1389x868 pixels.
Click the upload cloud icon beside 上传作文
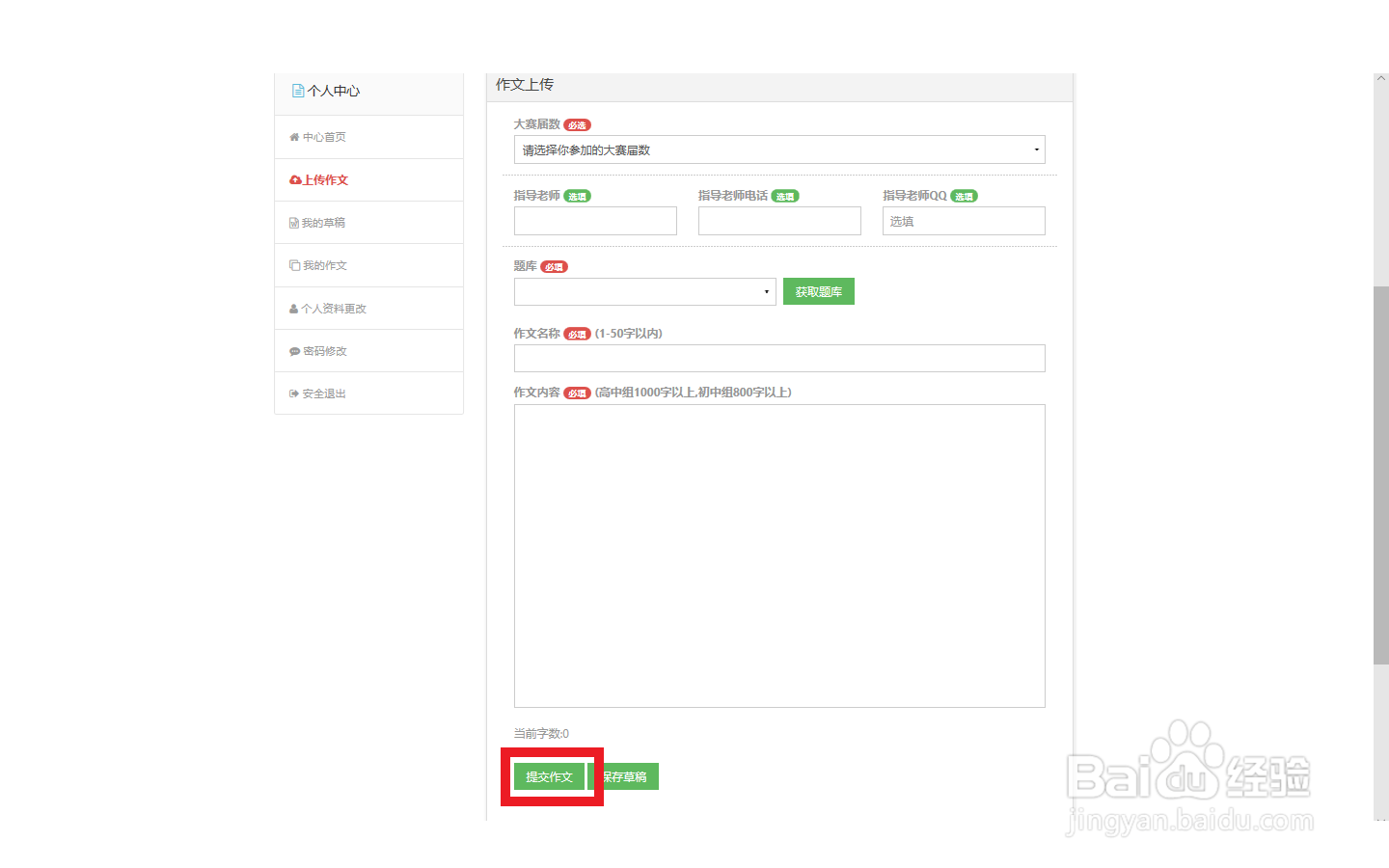[x=294, y=179]
